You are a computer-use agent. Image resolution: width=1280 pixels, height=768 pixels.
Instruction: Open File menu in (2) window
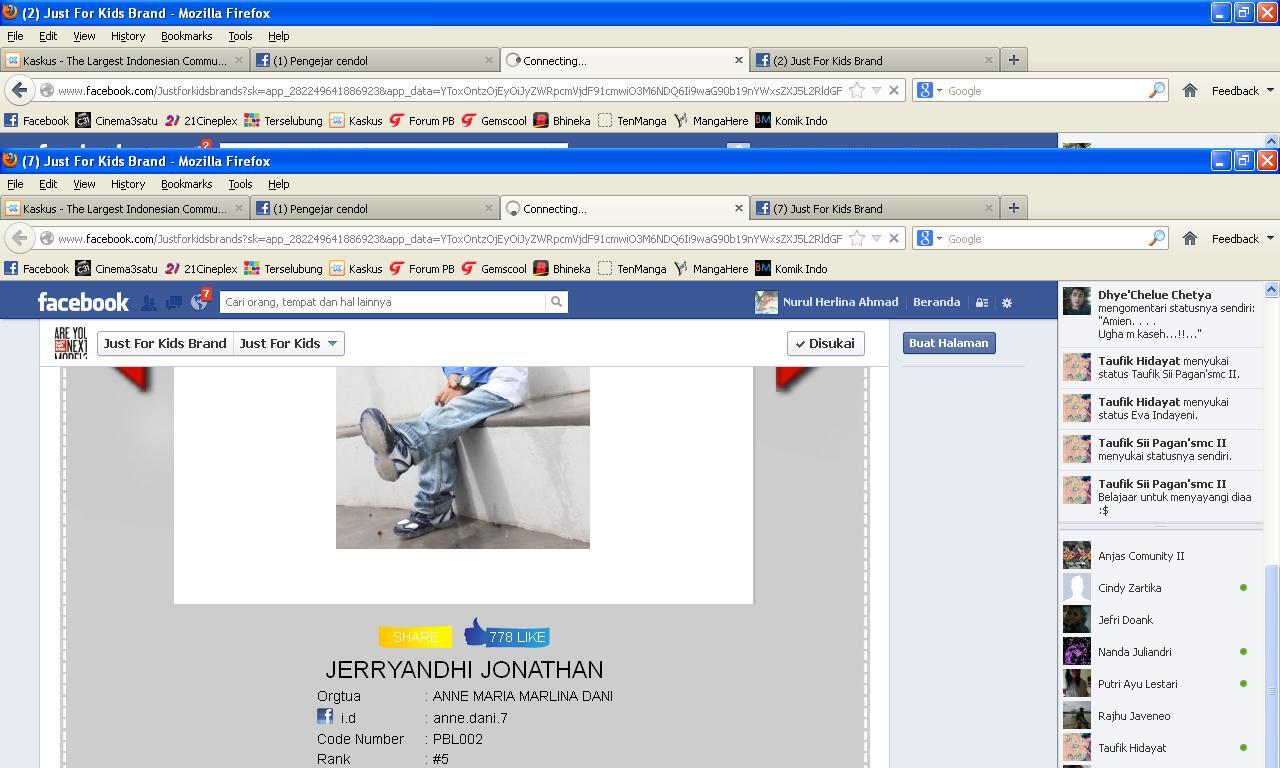[15, 36]
